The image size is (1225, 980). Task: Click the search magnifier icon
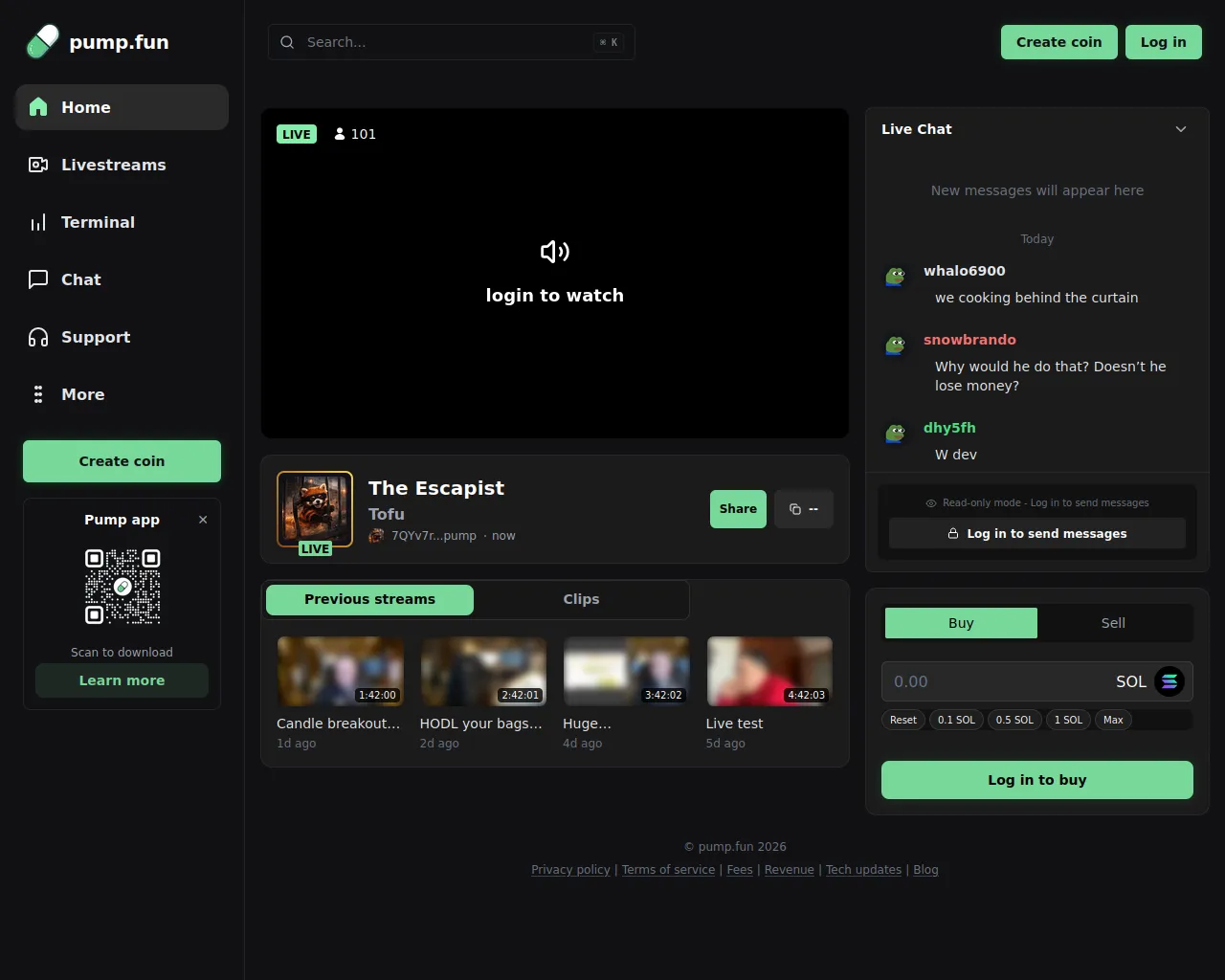[287, 42]
